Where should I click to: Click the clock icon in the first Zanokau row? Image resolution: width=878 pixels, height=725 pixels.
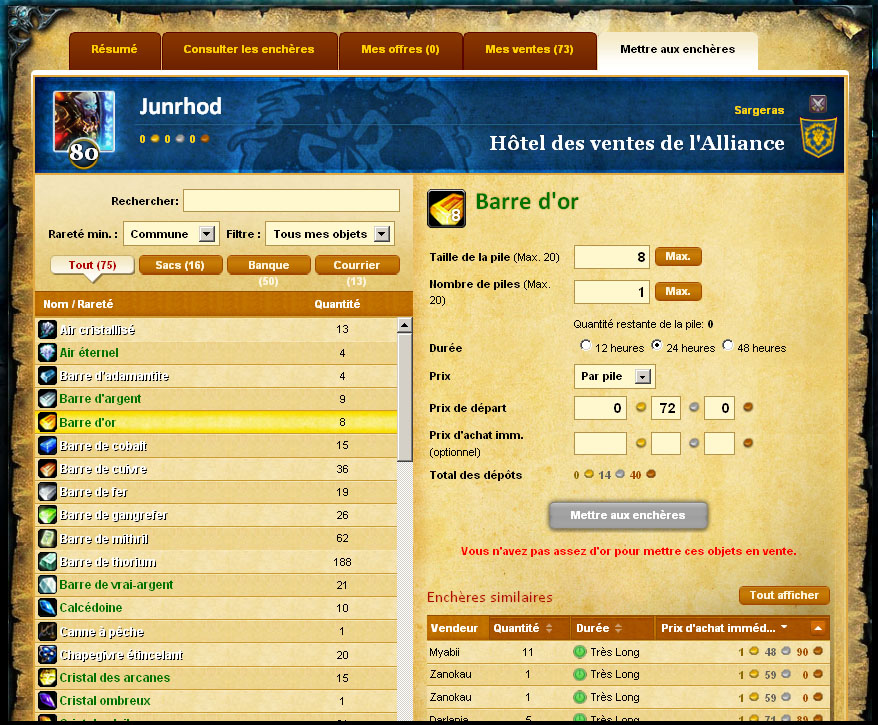pos(580,675)
